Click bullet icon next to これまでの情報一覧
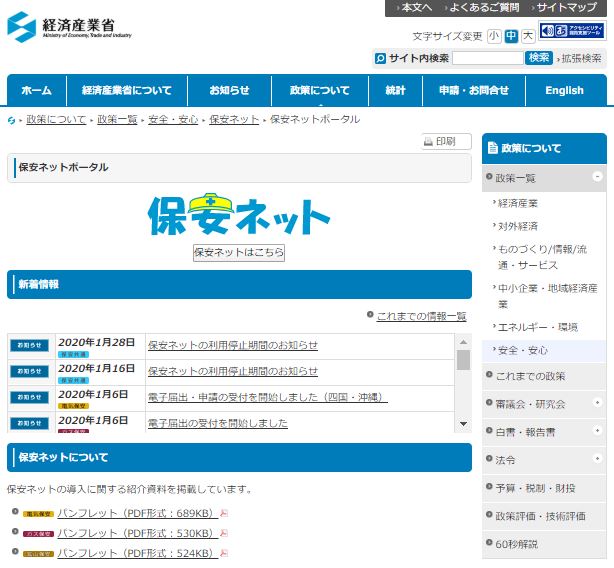The width and height of the screenshot is (614, 568). click(x=370, y=314)
